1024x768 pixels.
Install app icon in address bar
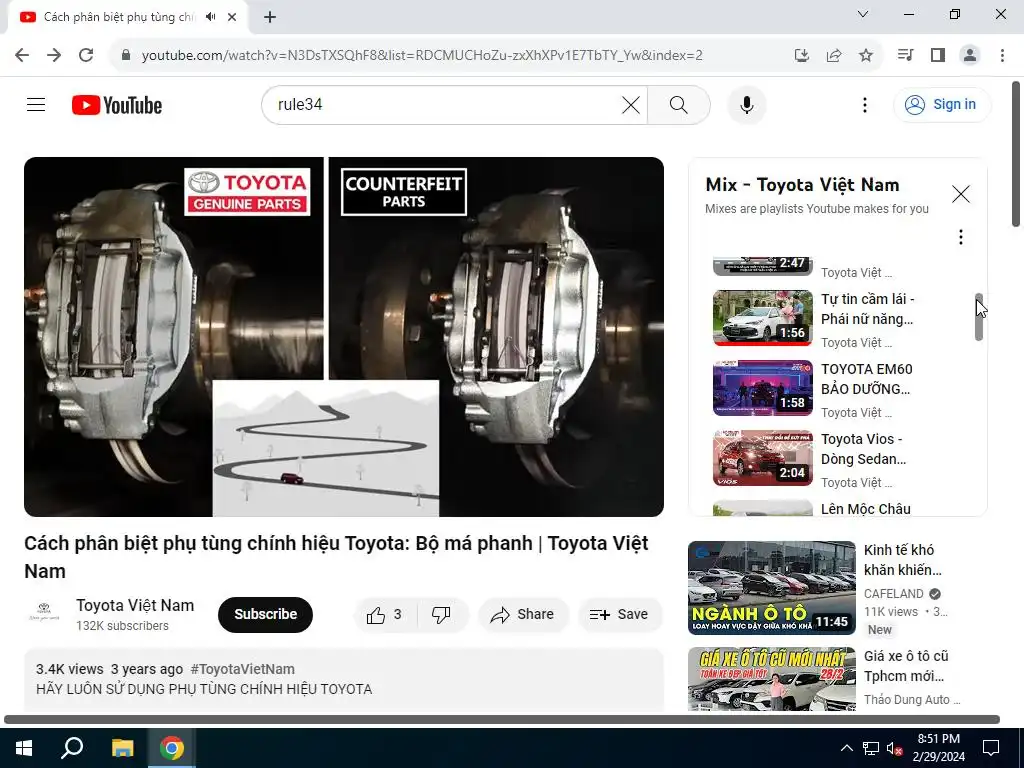point(801,56)
